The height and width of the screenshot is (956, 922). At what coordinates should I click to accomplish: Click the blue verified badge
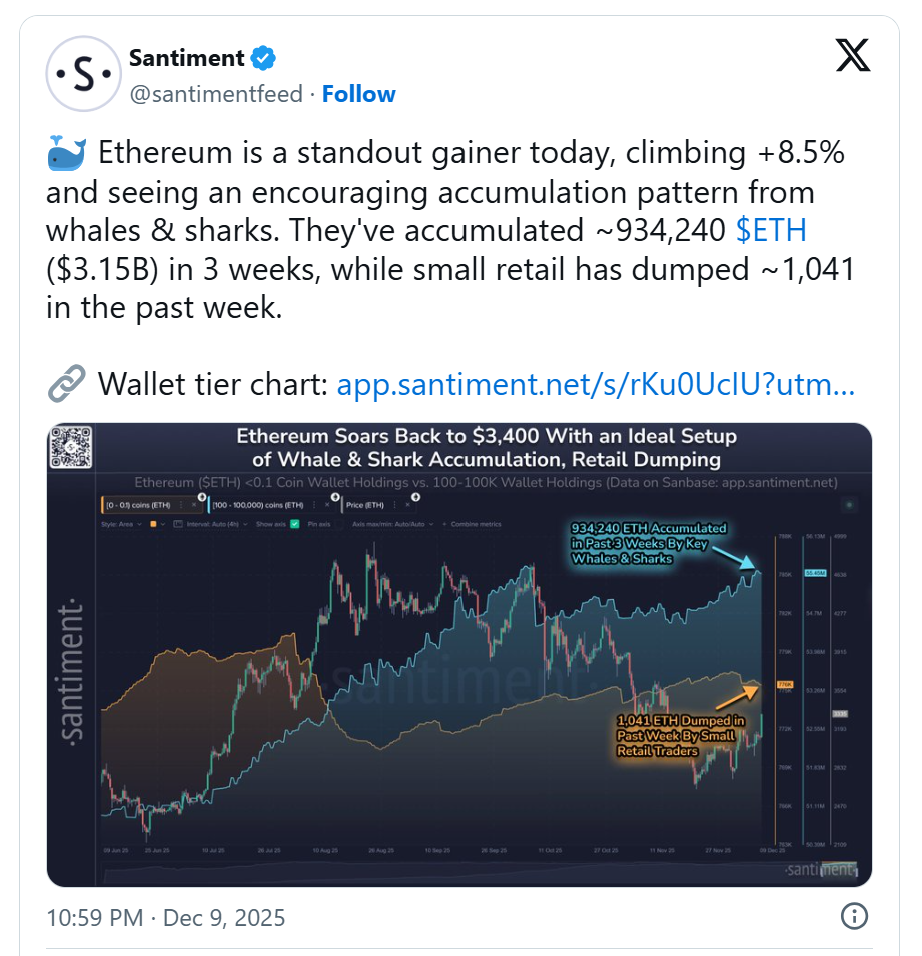pyautogui.click(x=263, y=59)
